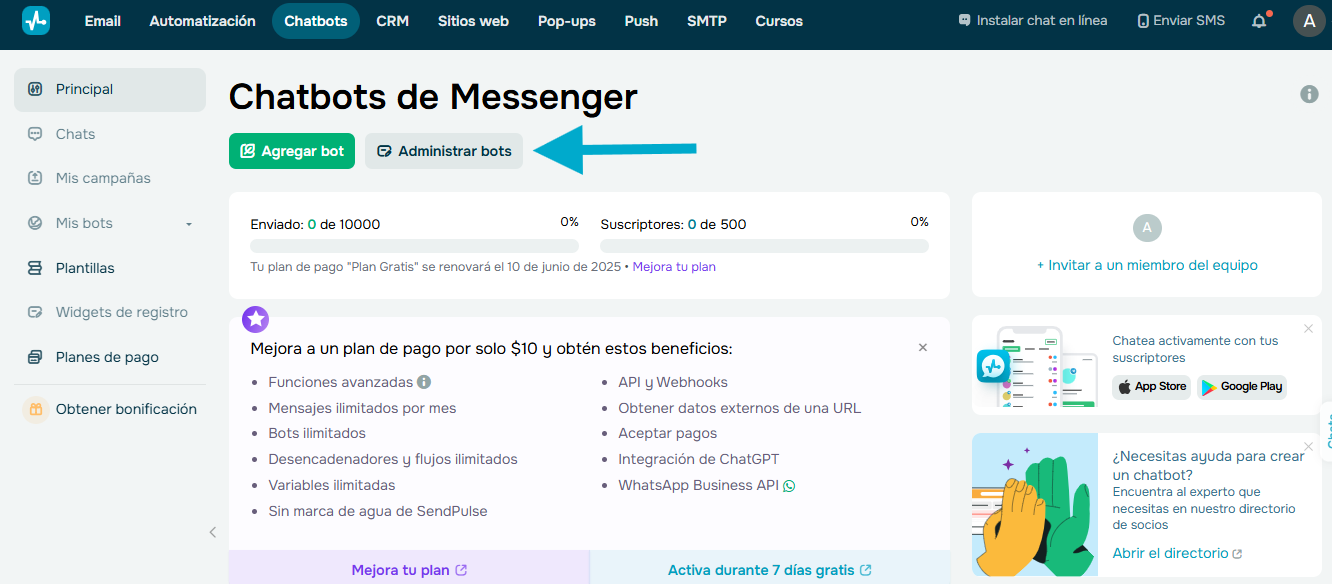Click the Instalar chat en línea icon
This screenshot has height=584, width=1332.
964,20
